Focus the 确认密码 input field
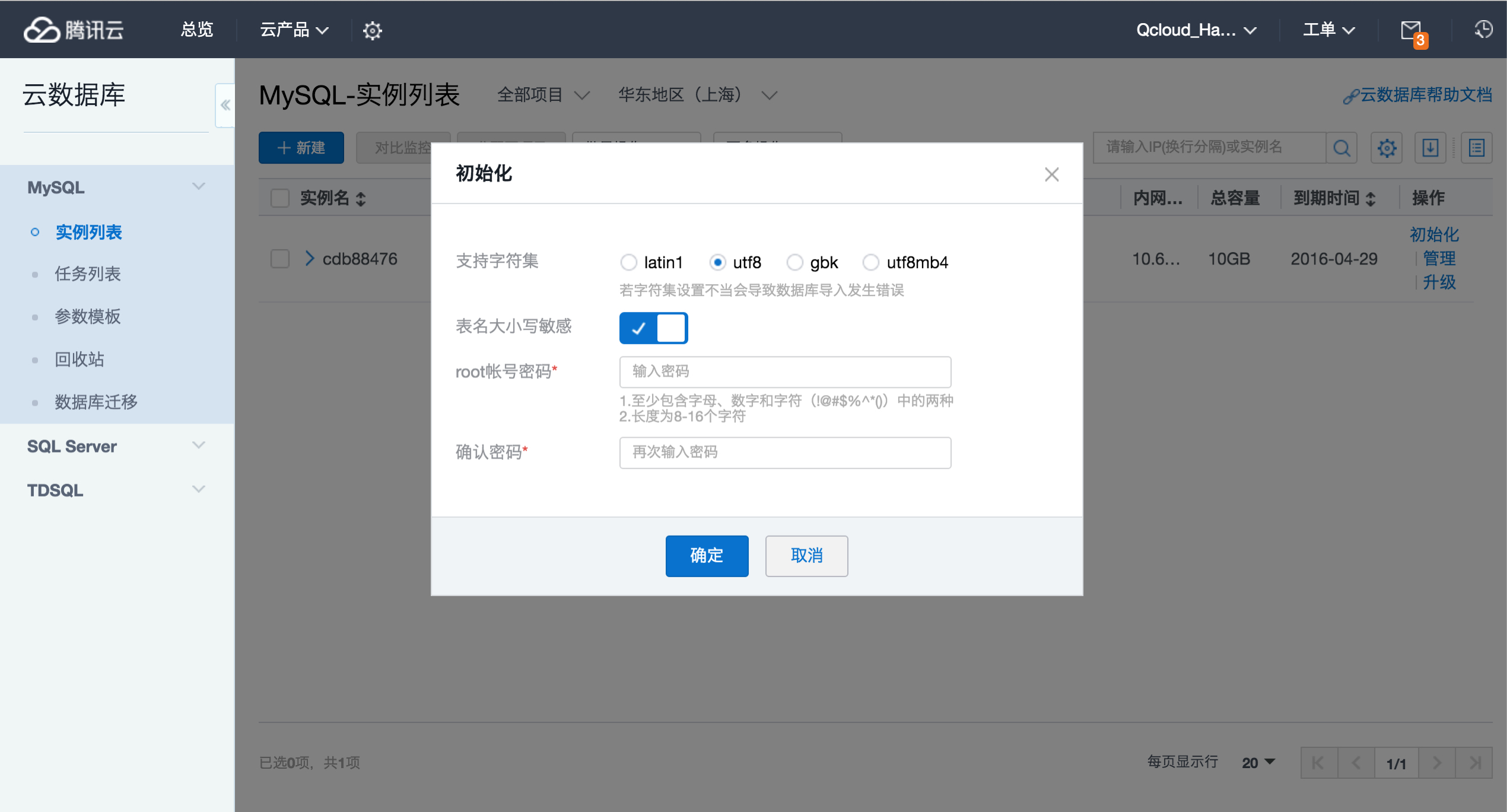Image resolution: width=1507 pixels, height=812 pixels. (785, 453)
